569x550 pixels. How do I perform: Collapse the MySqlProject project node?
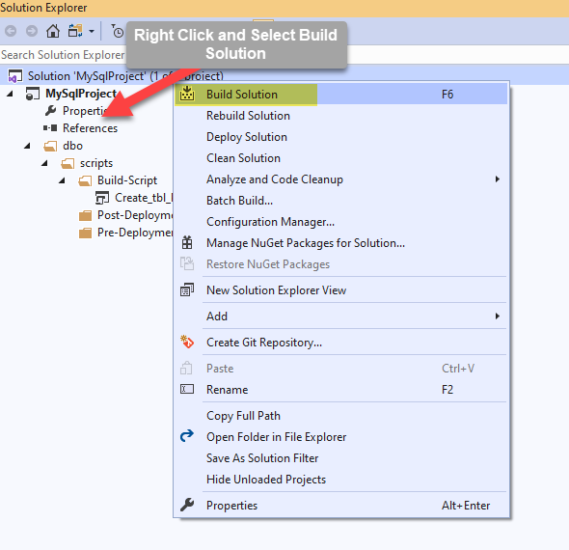[x=10, y=94]
